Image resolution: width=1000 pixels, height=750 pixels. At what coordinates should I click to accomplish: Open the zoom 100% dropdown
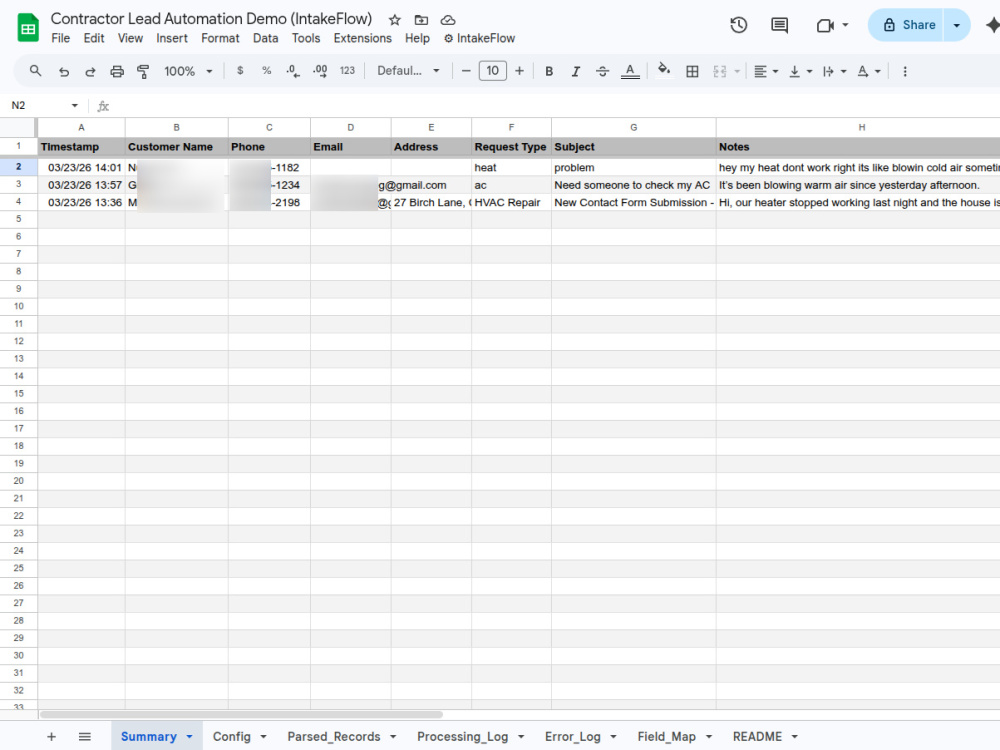tap(188, 71)
